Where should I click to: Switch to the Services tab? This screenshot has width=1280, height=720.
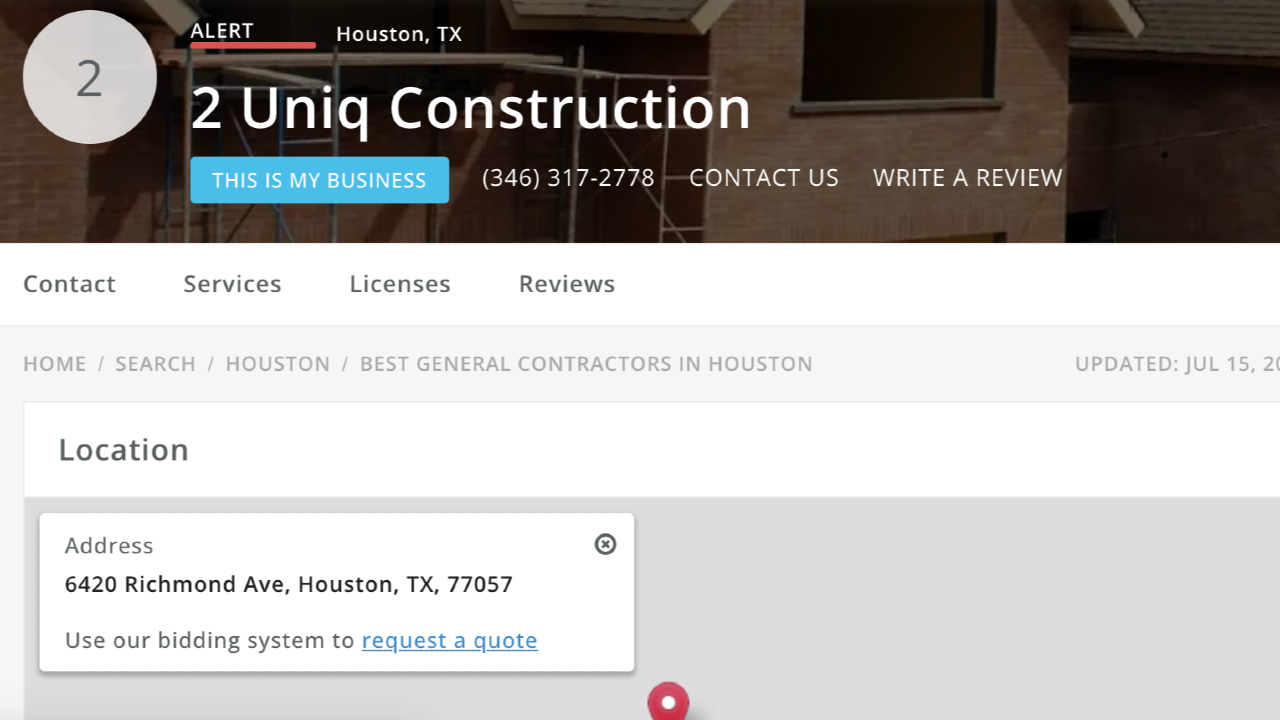[x=233, y=284]
